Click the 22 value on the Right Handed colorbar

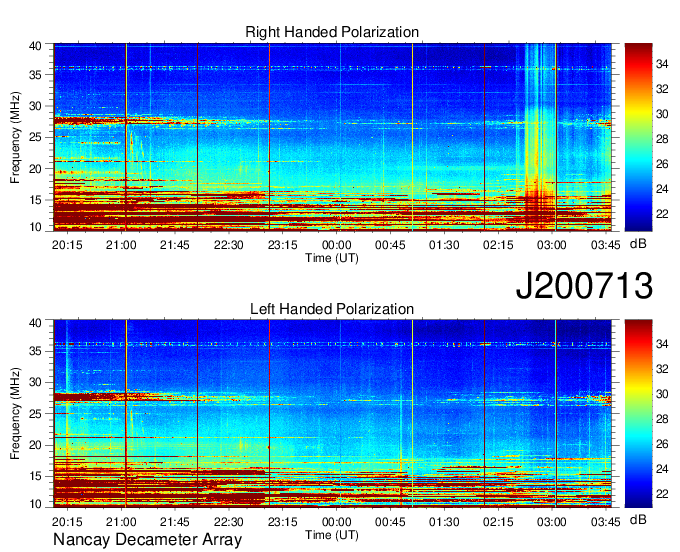click(x=662, y=214)
